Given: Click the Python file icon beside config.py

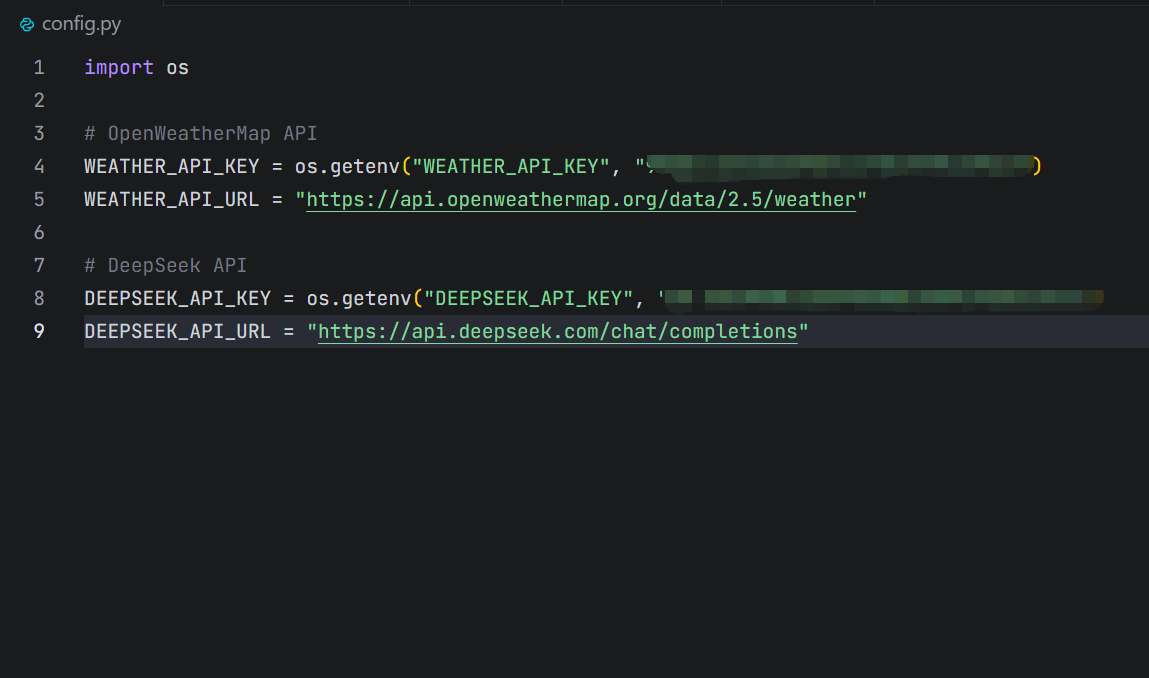Looking at the screenshot, I should tap(27, 25).
